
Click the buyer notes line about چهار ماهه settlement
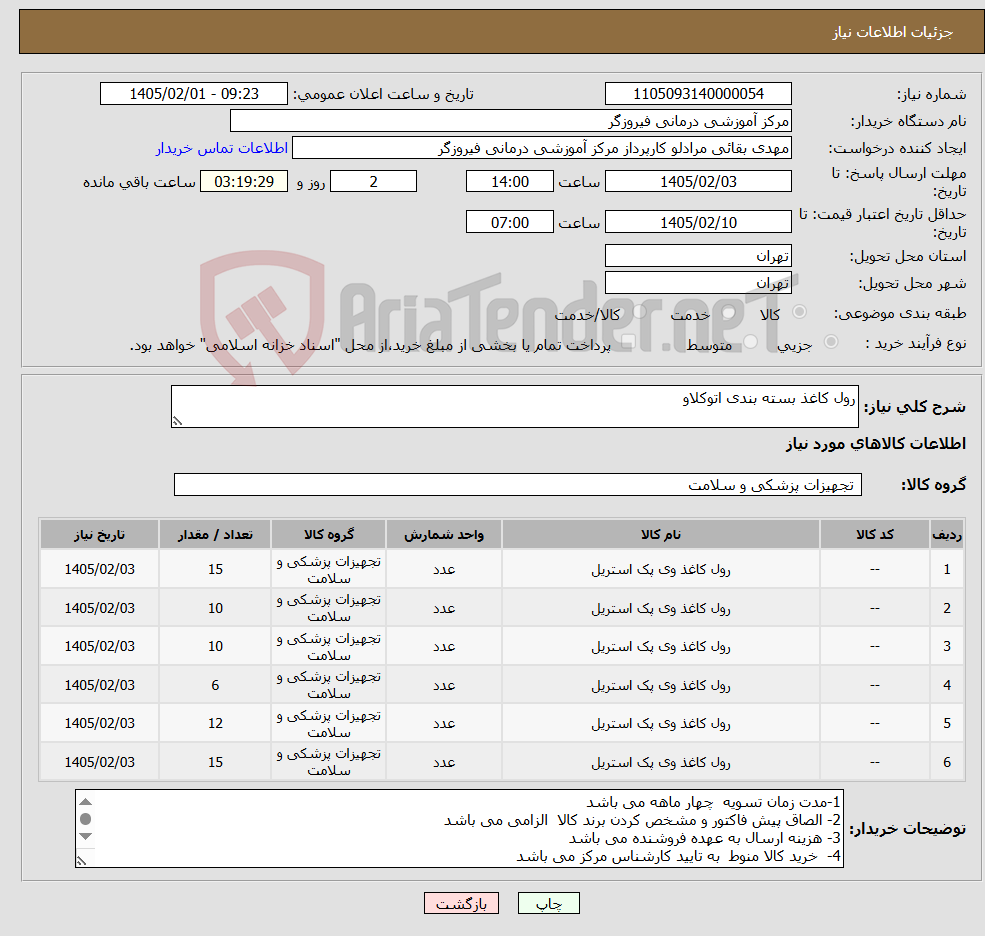713,802
